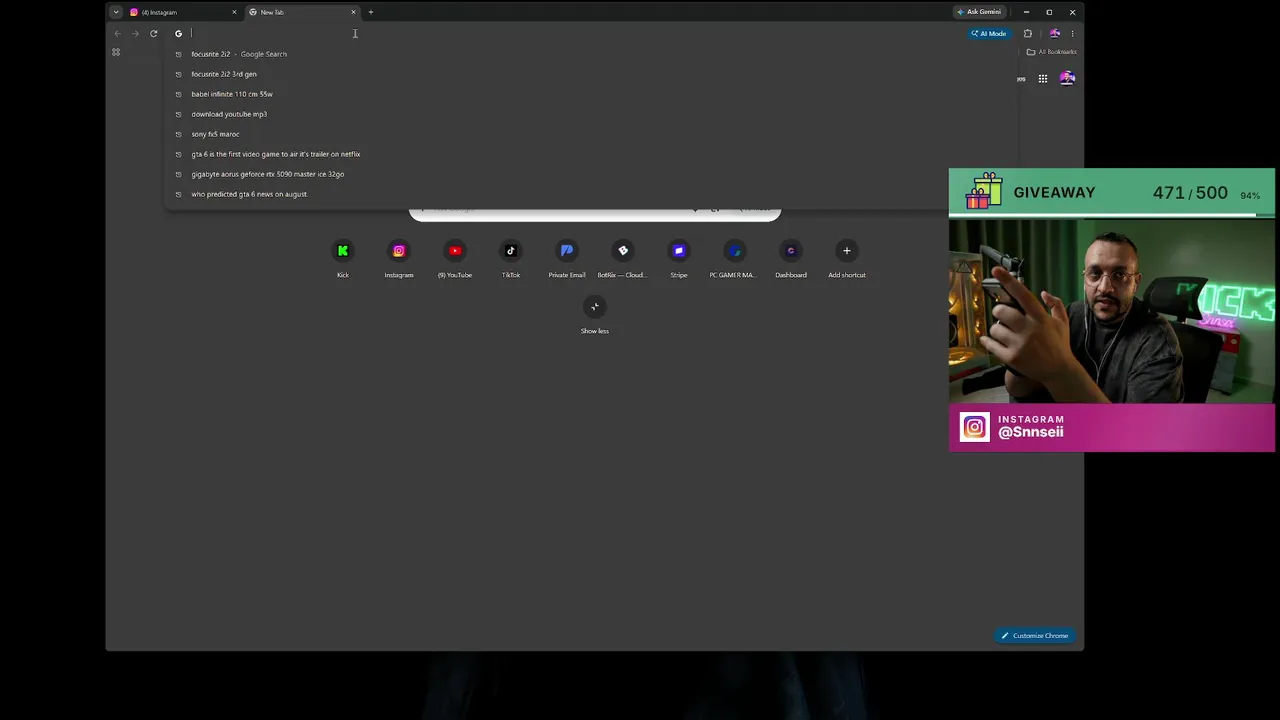Open the tab search dropdown

pyautogui.click(x=116, y=12)
